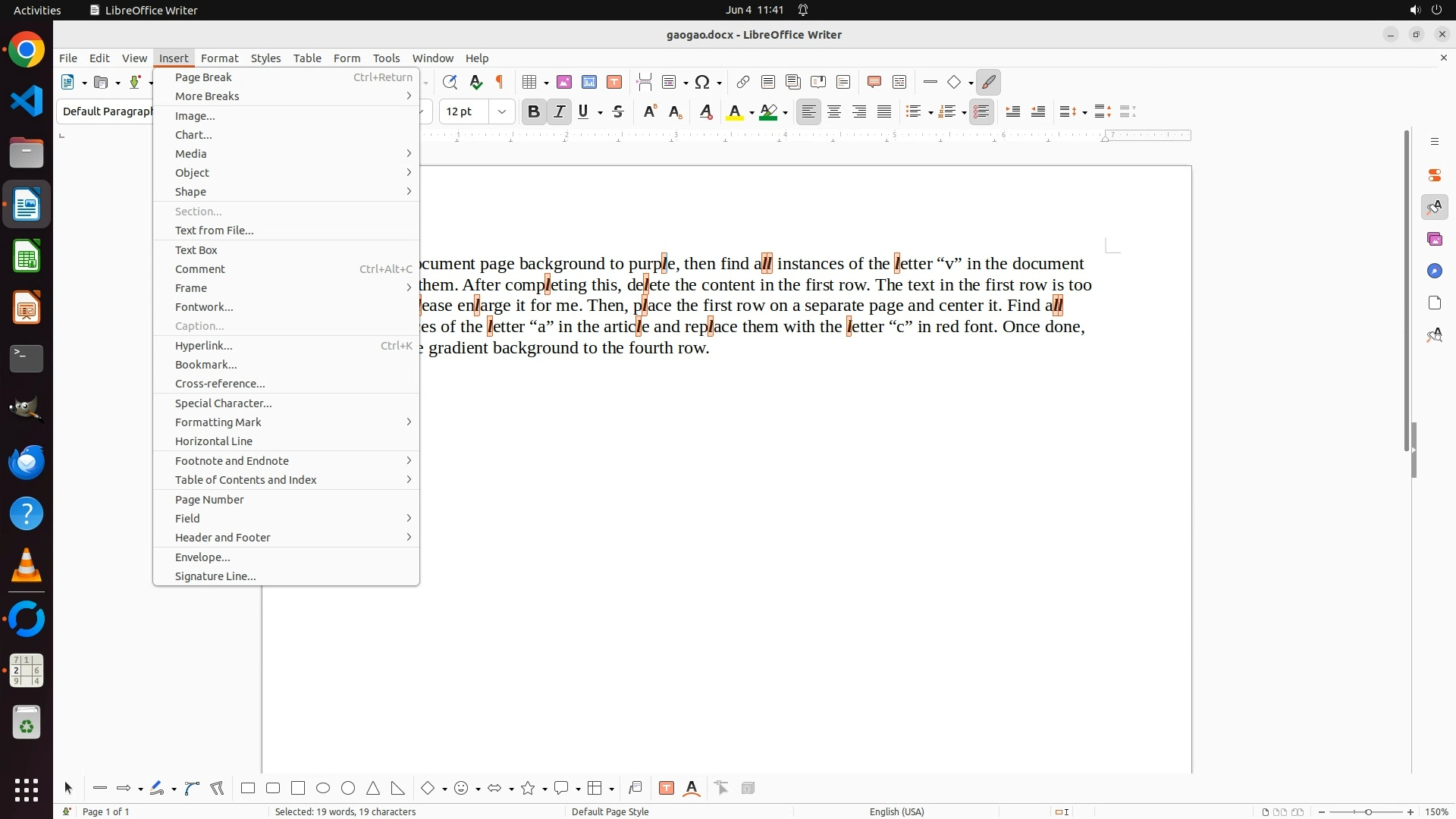Open the sidebar Gallery panel icon
The width and height of the screenshot is (1456, 819).
[x=1435, y=240]
